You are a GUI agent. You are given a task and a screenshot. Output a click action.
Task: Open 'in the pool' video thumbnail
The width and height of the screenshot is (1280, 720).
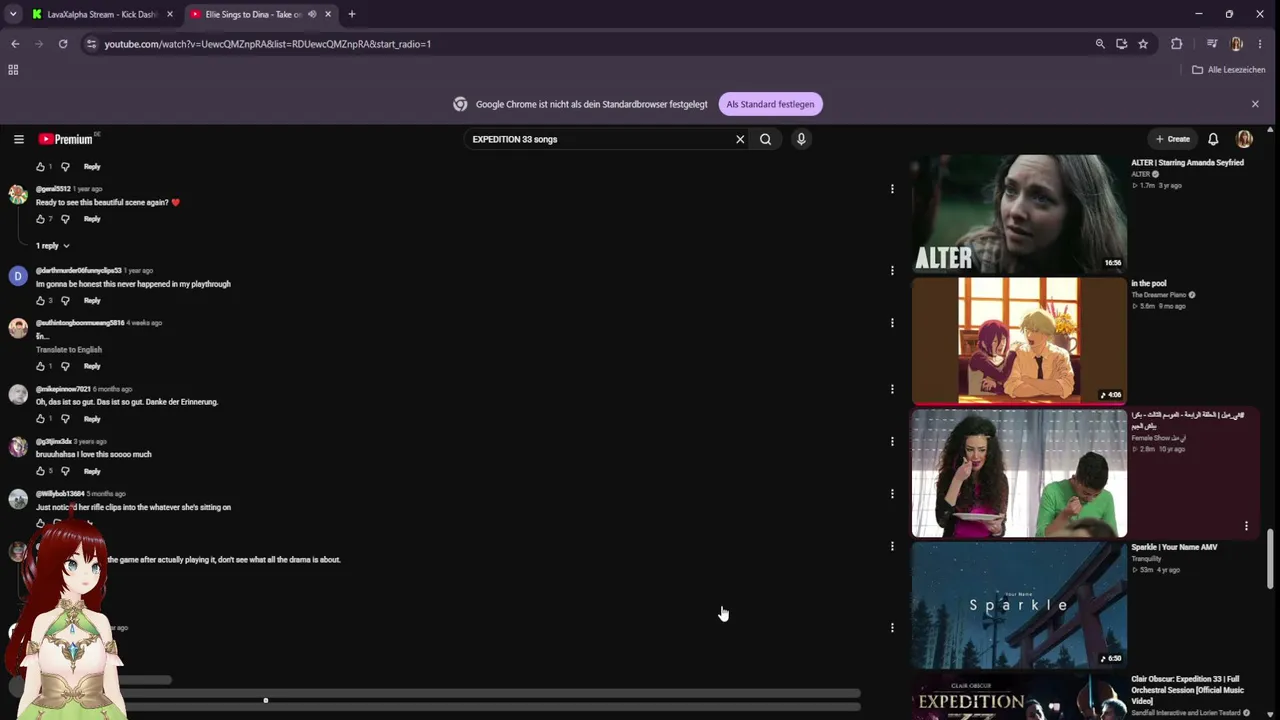1019,341
